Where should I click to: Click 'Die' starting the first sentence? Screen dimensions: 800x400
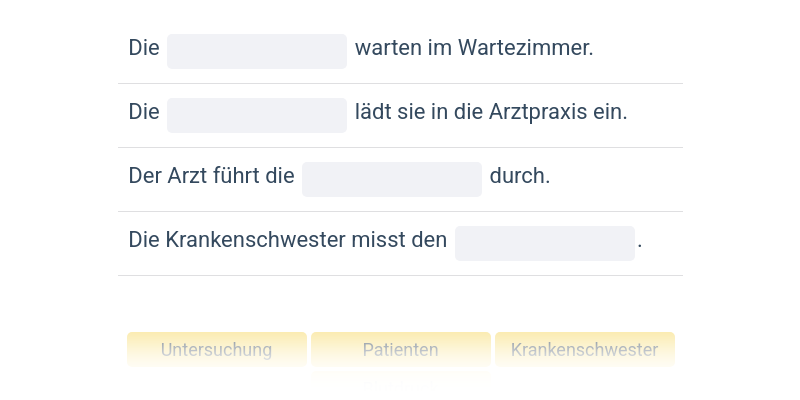pos(144,48)
